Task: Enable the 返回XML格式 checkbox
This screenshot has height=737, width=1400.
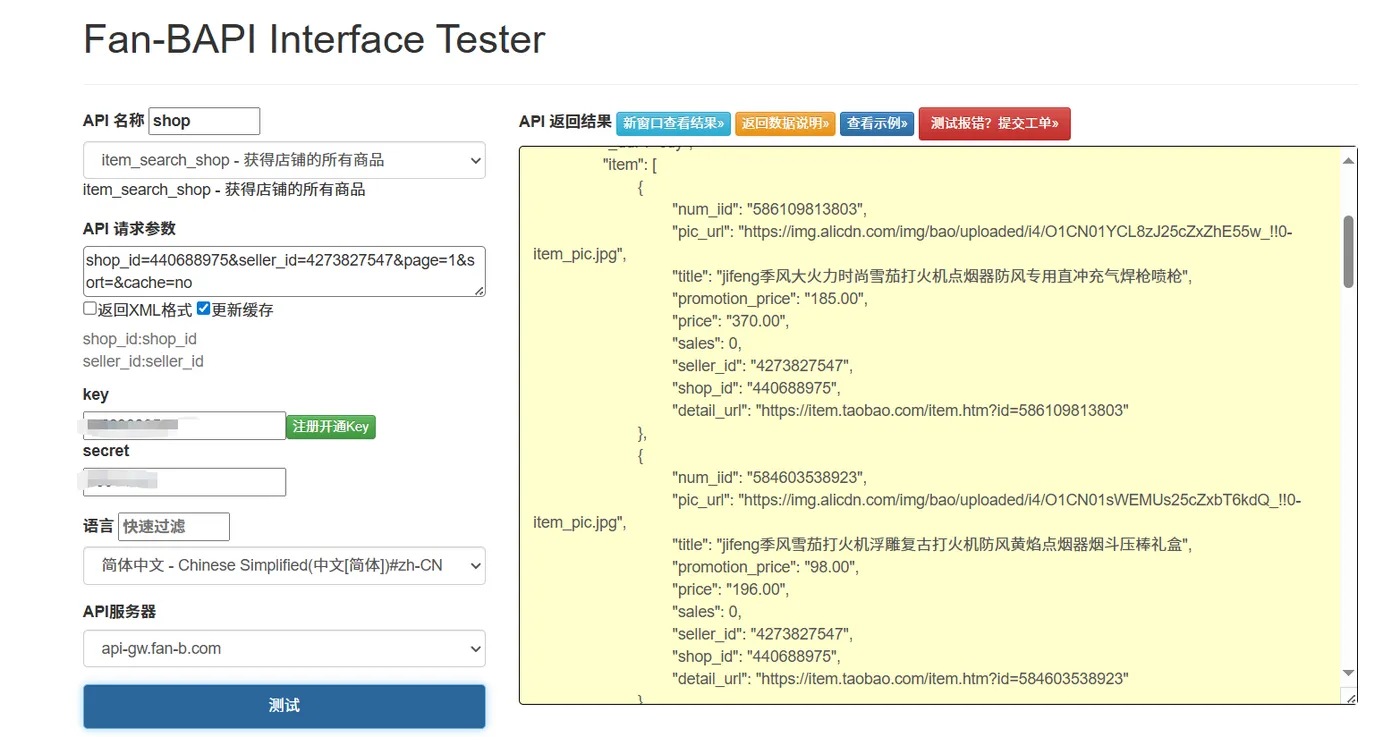Action: click(90, 309)
